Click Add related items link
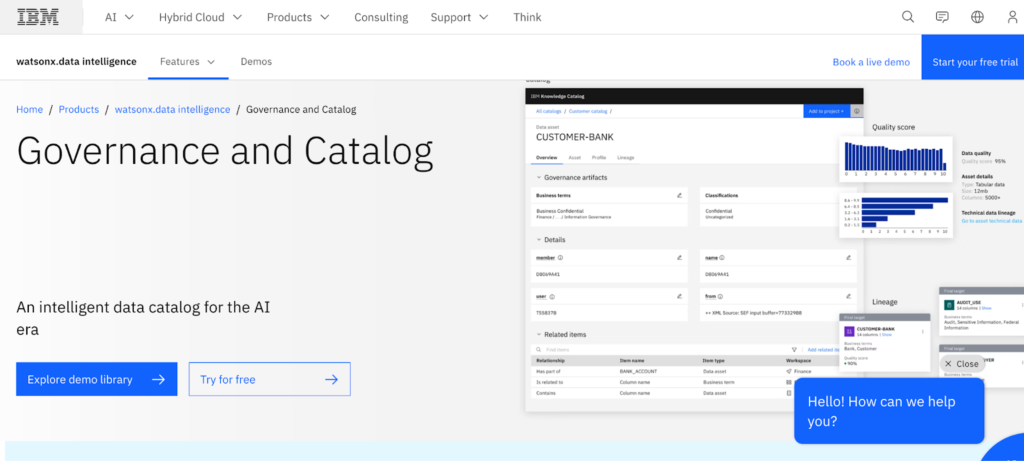This screenshot has width=1024, height=461. click(823, 350)
